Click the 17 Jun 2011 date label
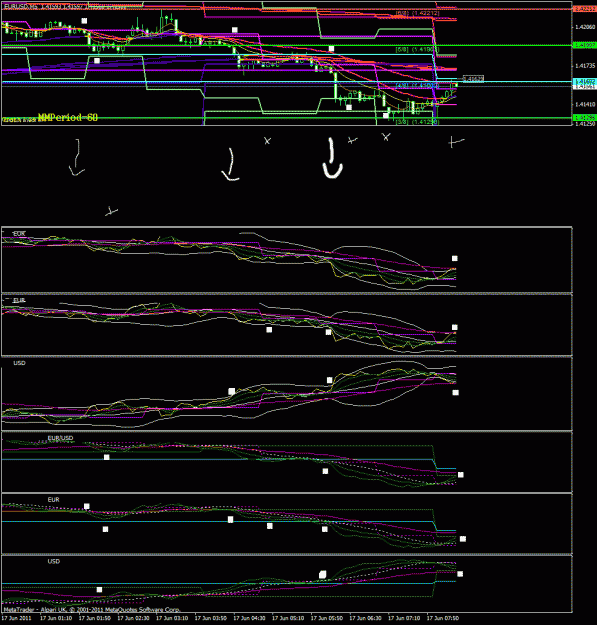This screenshot has height=625, width=597. (x=17, y=618)
